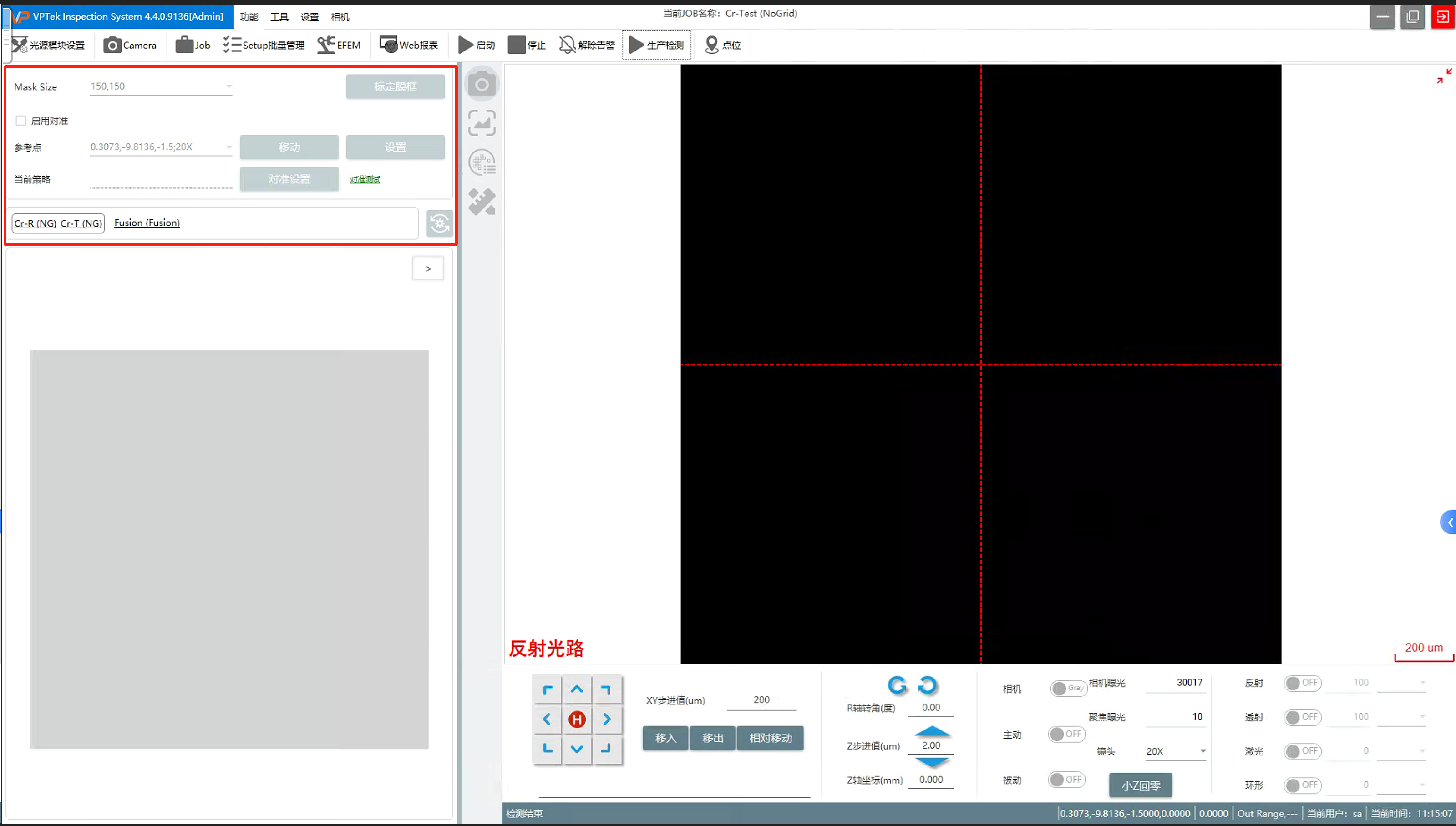Expand the blue side panel arrow at right edge
This screenshot has height=826, width=1456.
click(1449, 522)
